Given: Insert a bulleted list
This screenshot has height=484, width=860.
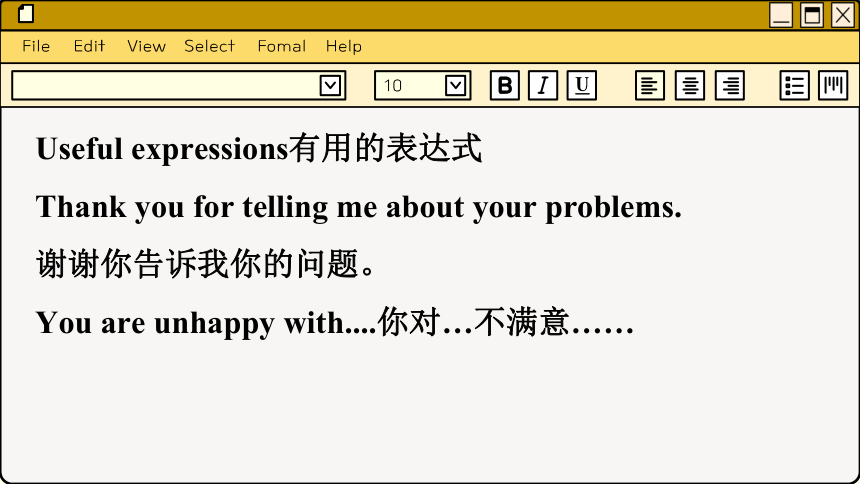Looking at the screenshot, I should coord(794,85).
